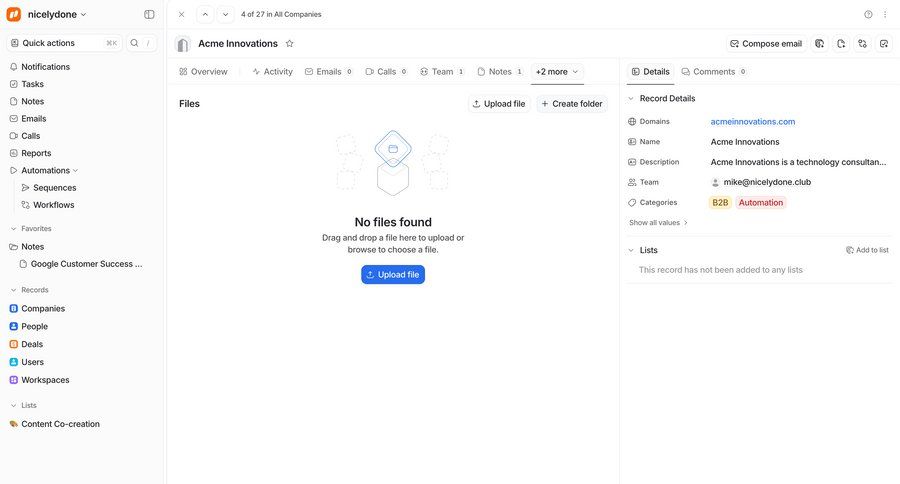The width and height of the screenshot is (900, 484).
Task: Click the last icon in record header
Action: [x=884, y=44]
